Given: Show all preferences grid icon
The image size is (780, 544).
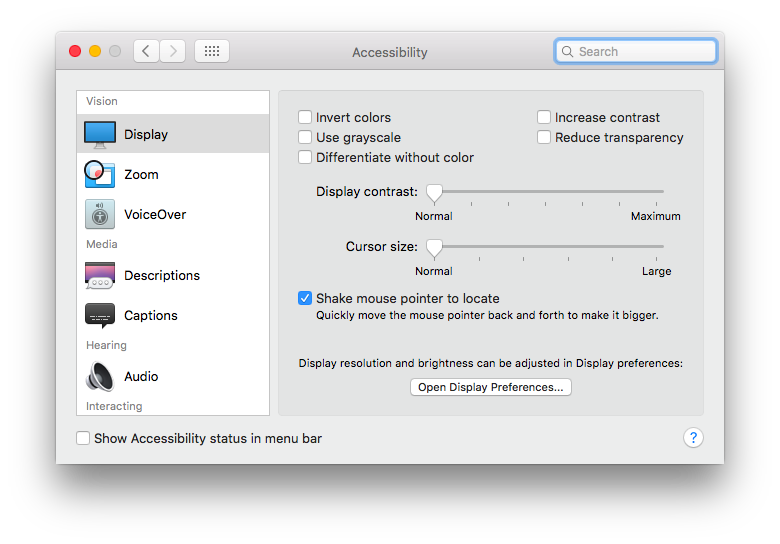Looking at the screenshot, I should [212, 51].
